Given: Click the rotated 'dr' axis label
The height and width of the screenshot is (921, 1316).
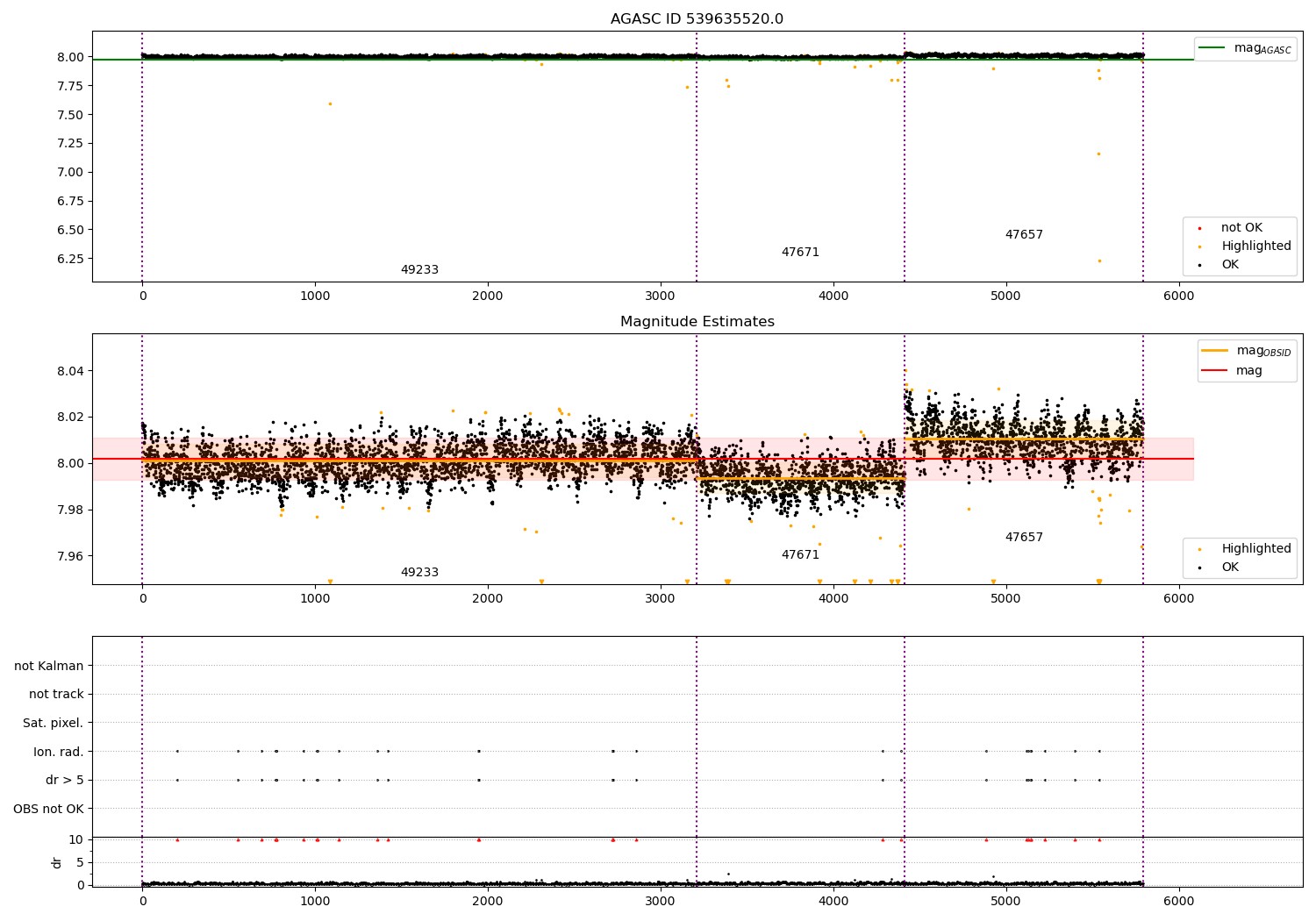Looking at the screenshot, I should click(57, 862).
